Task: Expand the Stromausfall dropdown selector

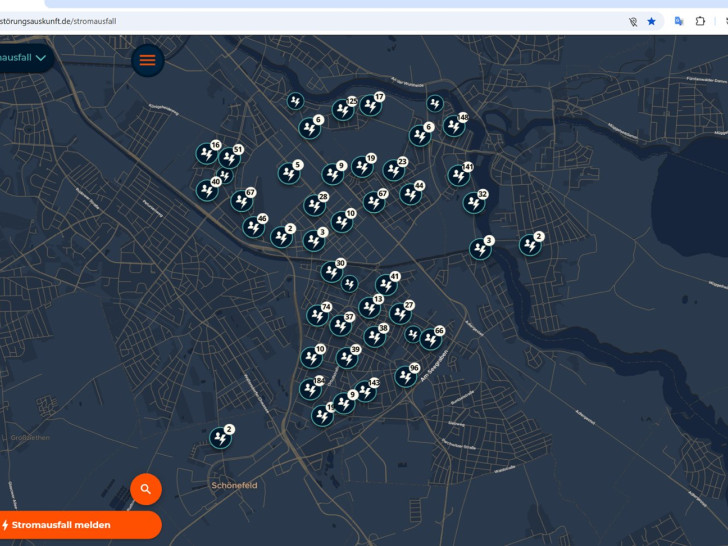Action: (x=24, y=58)
